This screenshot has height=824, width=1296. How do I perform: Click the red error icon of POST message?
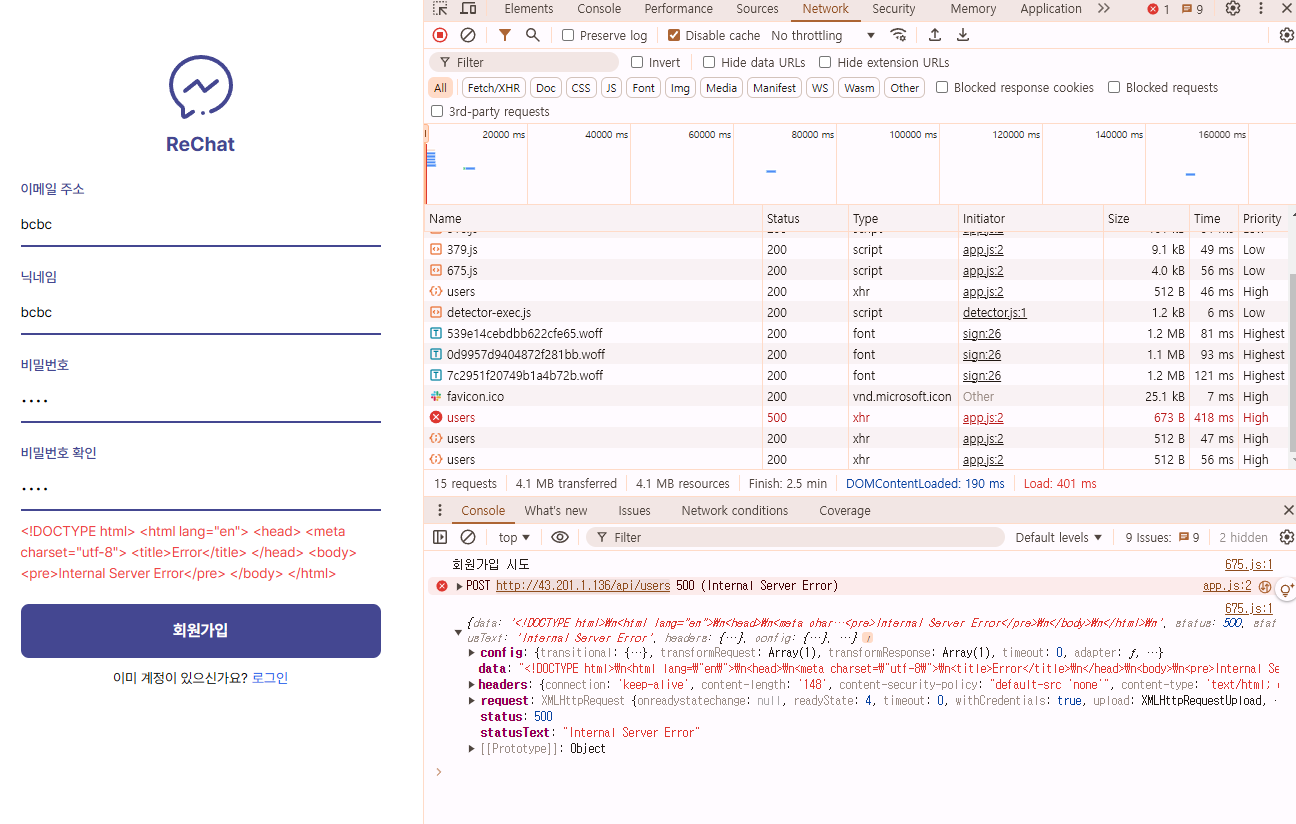(442, 586)
